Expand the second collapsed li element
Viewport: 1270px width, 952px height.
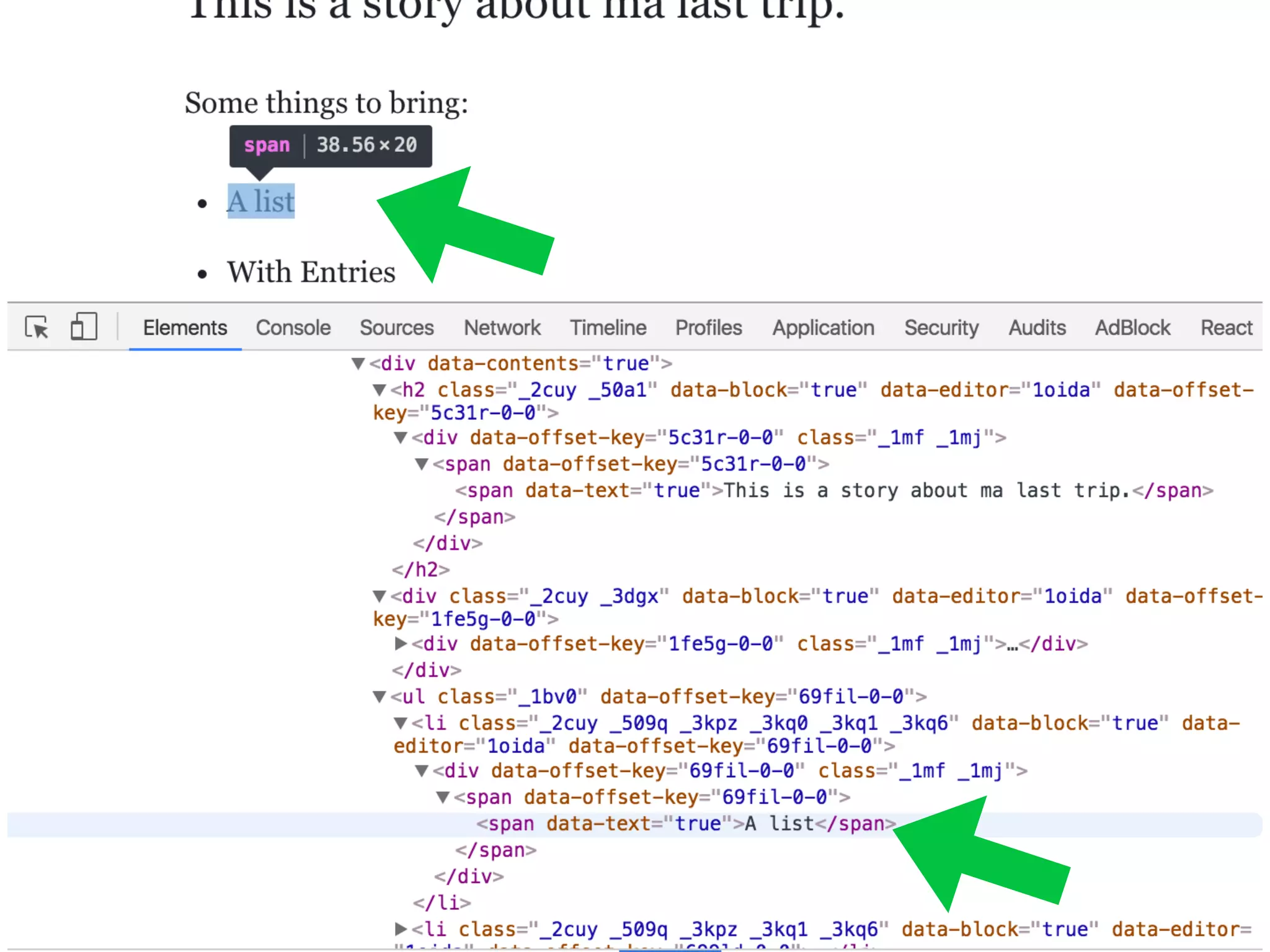401,929
